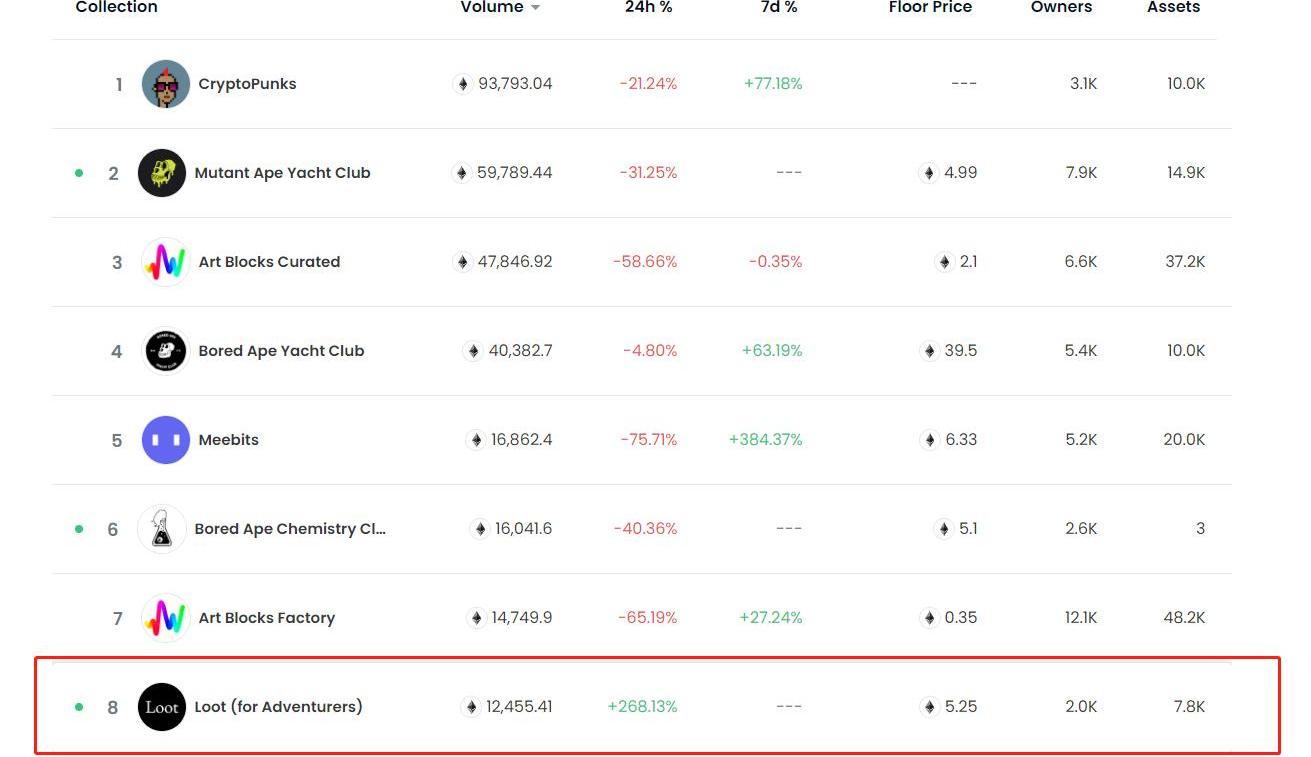Image resolution: width=1311 pixels, height=757 pixels.
Task: Click the 37.2K assets value
Action: tap(1185, 262)
